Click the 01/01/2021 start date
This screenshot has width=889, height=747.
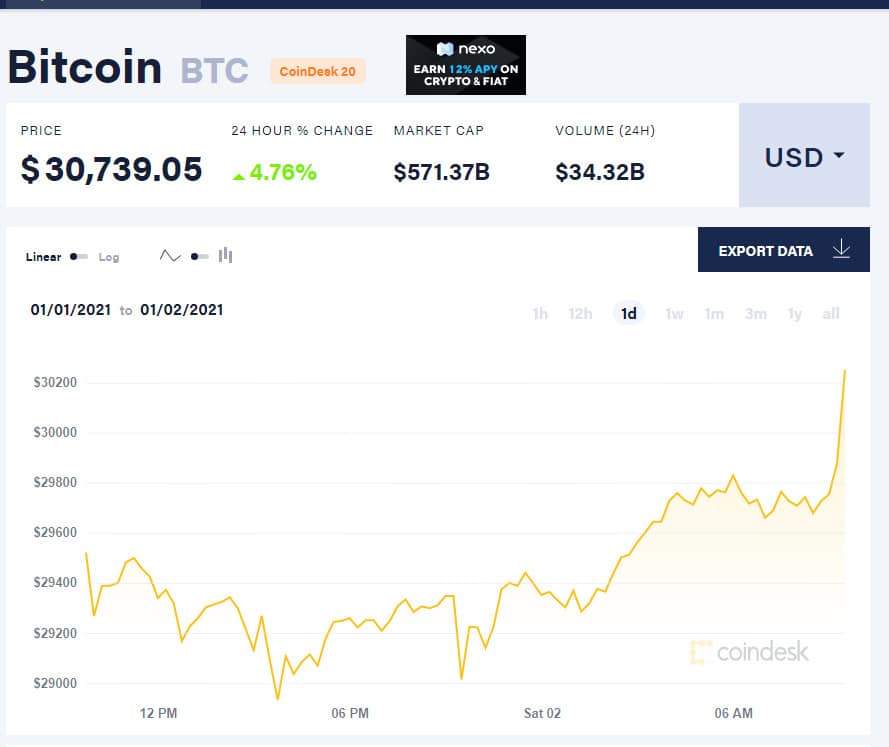71,310
